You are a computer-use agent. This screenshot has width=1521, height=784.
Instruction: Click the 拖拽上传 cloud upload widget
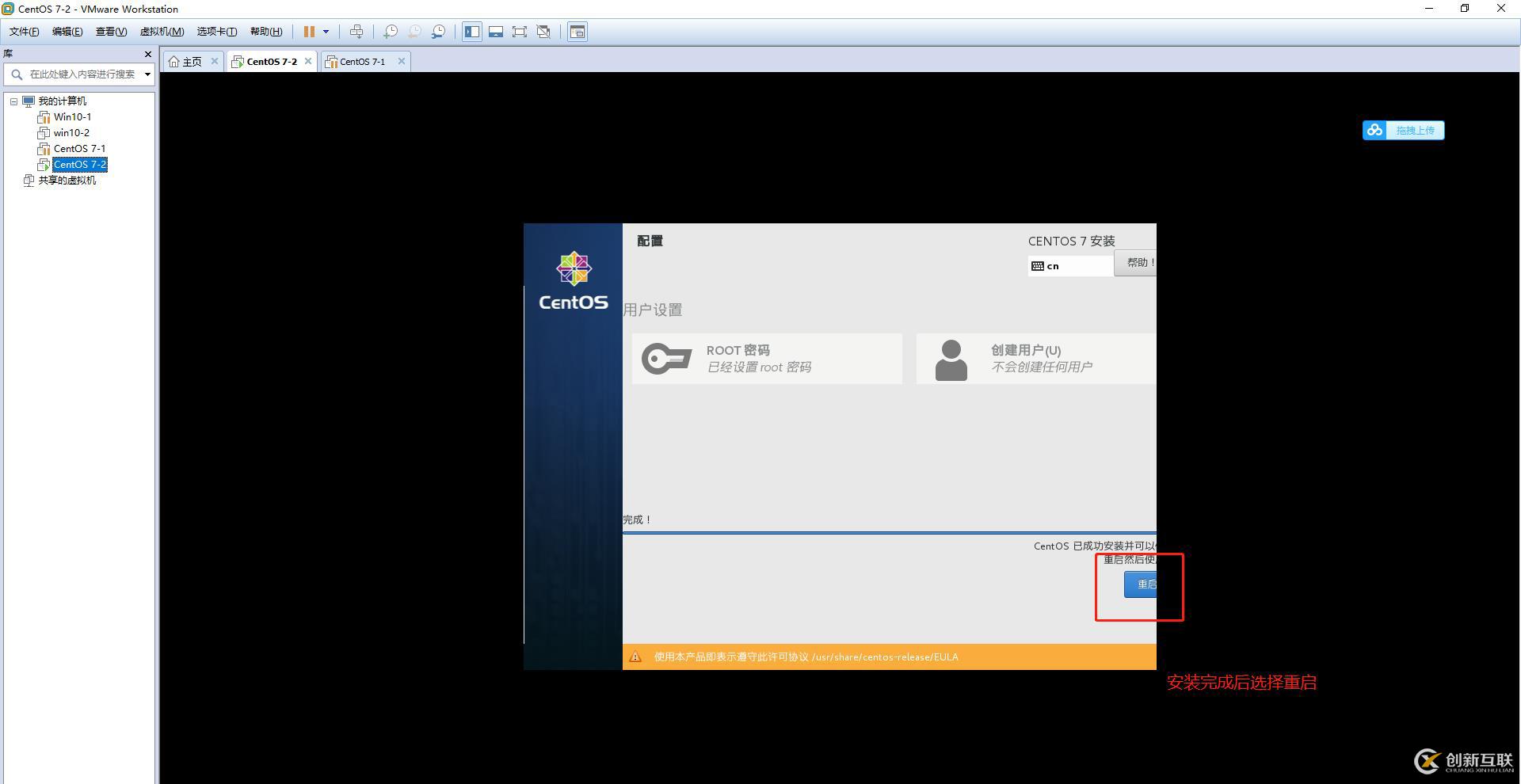coord(1403,130)
